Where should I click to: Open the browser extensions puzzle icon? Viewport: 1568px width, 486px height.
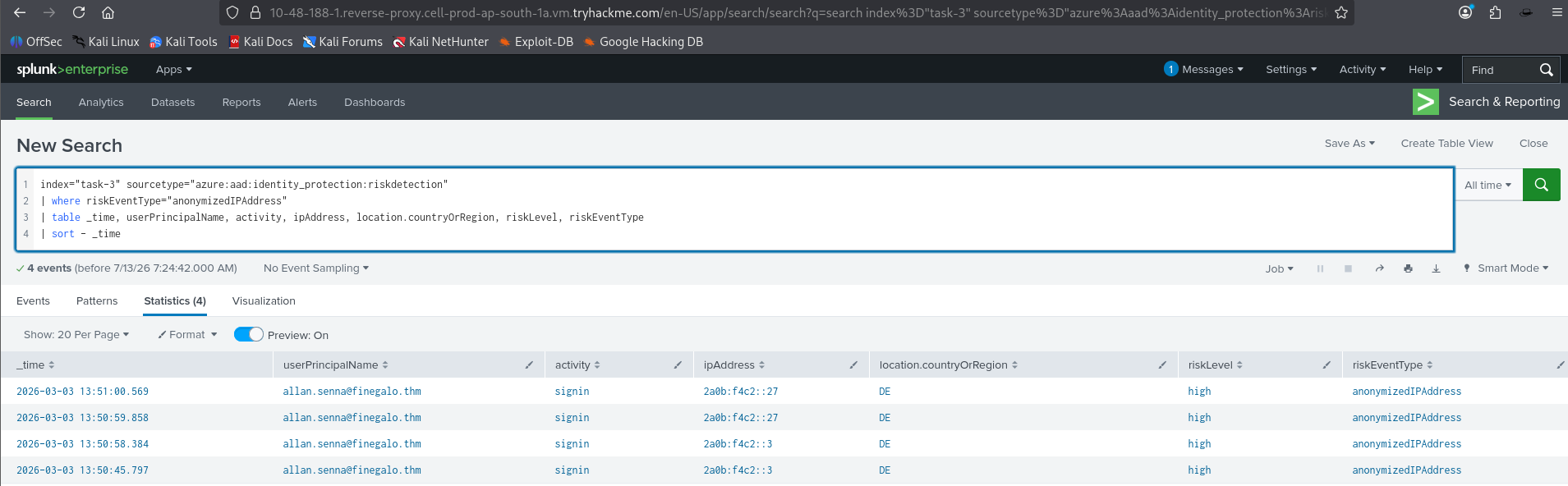coord(1495,12)
